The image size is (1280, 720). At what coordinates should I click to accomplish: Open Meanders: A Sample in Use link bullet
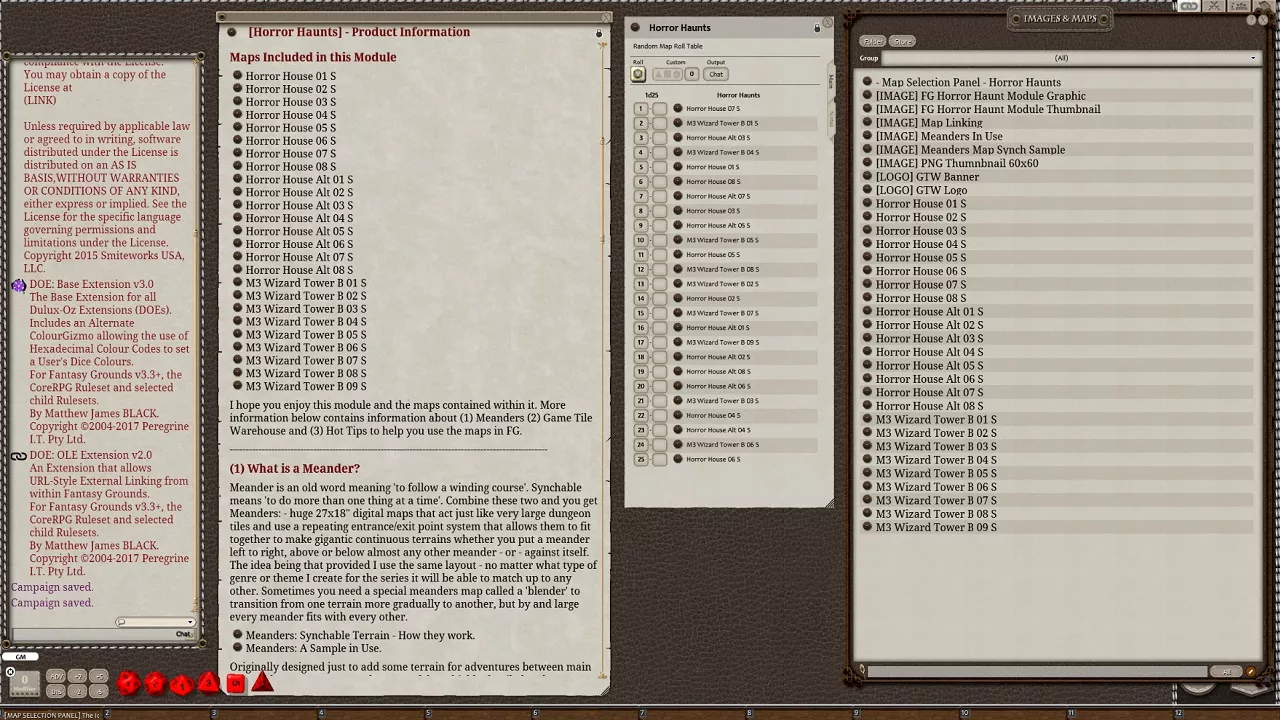pos(237,648)
